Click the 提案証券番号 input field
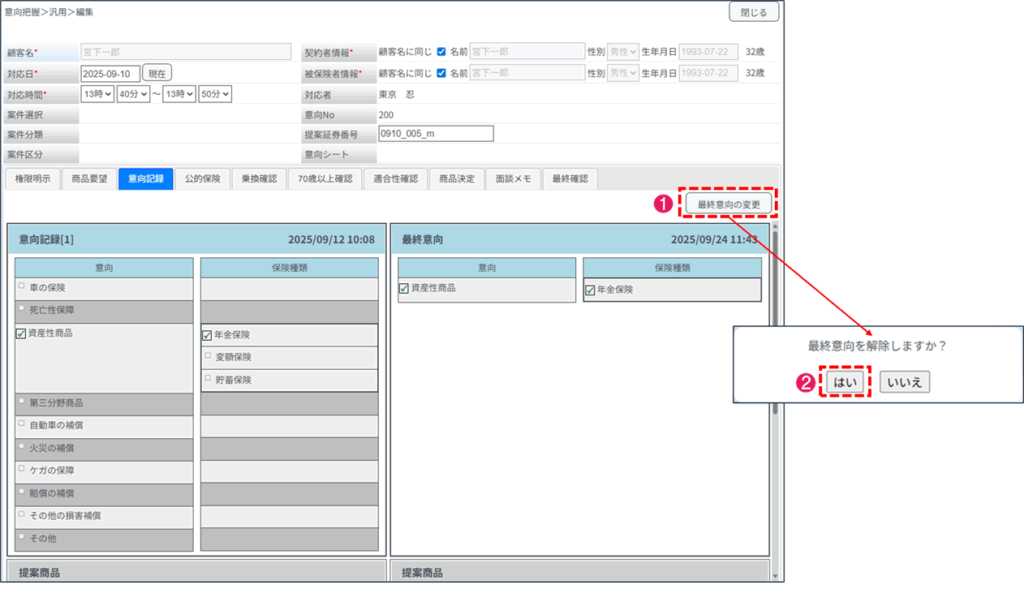Viewport: 1024px width, 589px height. [x=430, y=133]
